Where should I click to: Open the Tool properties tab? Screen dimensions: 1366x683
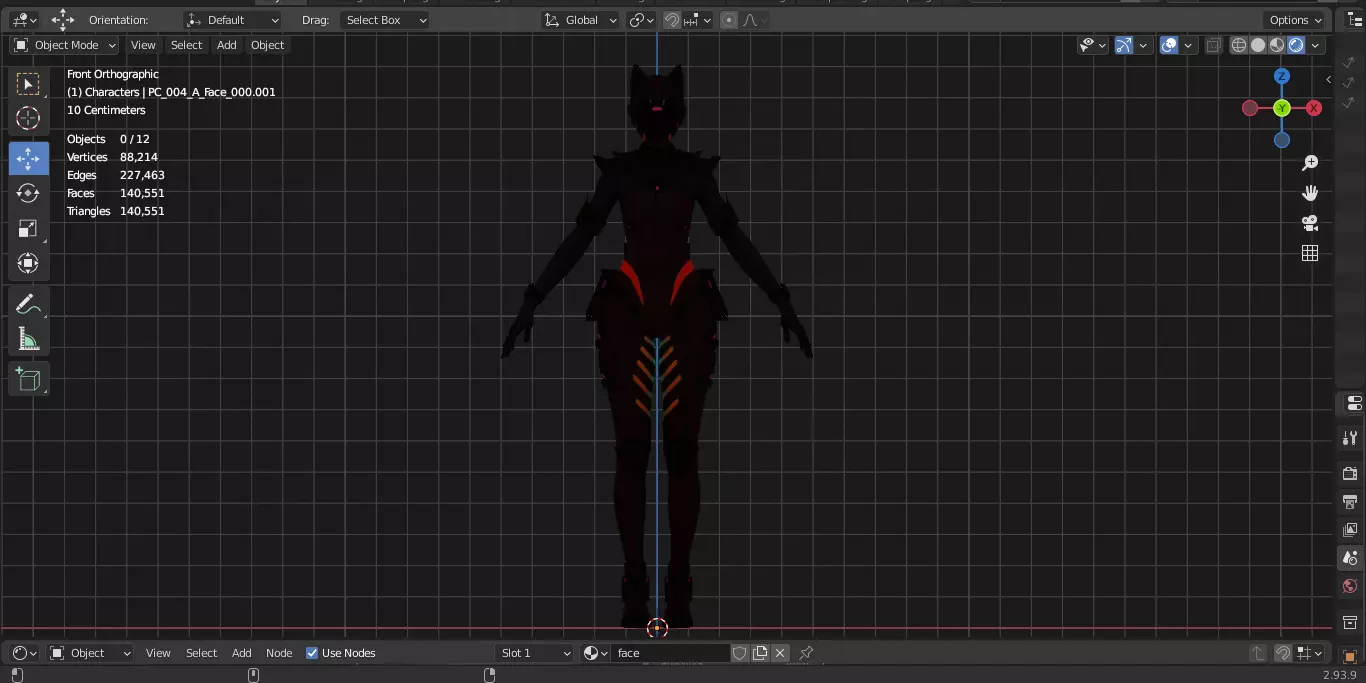(x=1350, y=439)
